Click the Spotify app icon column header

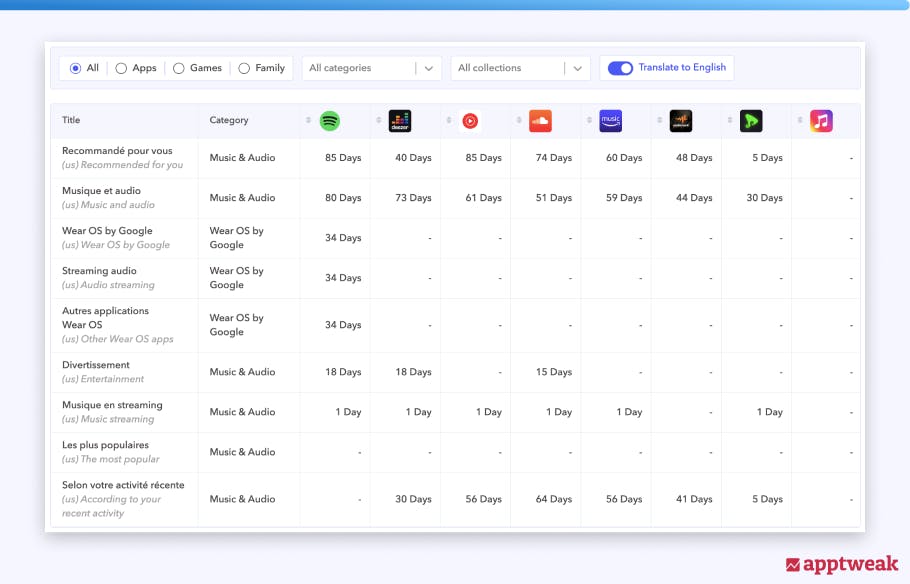pos(330,121)
